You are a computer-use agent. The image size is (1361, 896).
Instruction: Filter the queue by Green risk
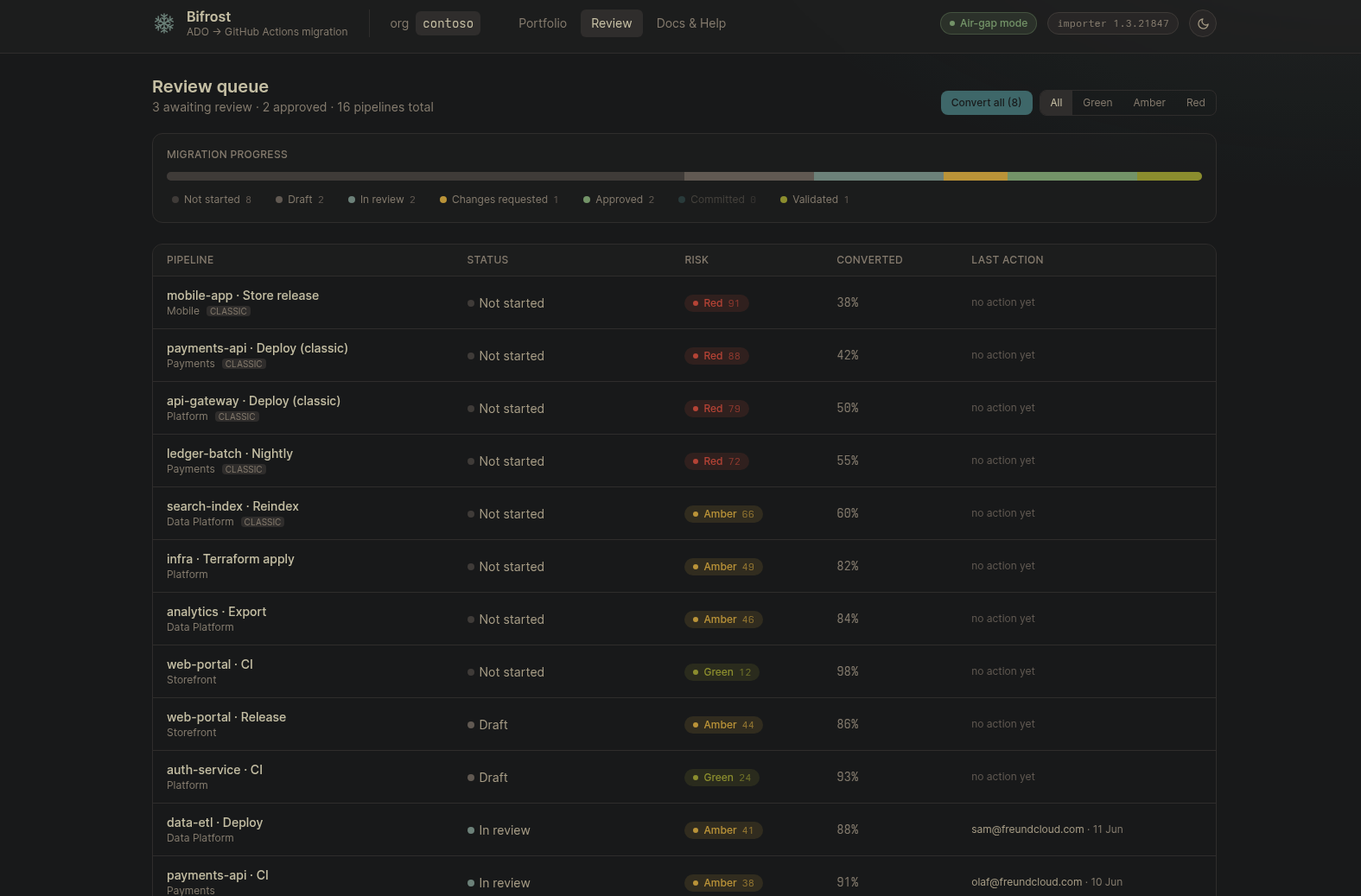(x=1097, y=103)
